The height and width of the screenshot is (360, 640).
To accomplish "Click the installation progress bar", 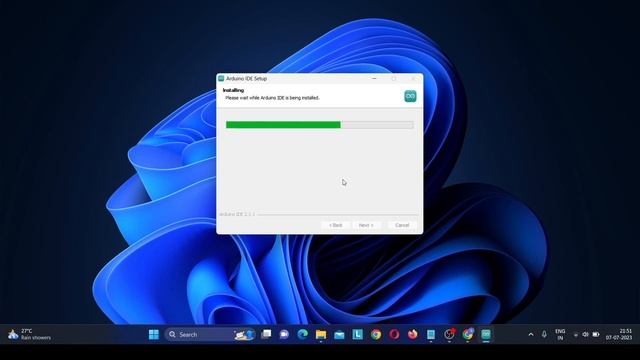I will coord(320,125).
